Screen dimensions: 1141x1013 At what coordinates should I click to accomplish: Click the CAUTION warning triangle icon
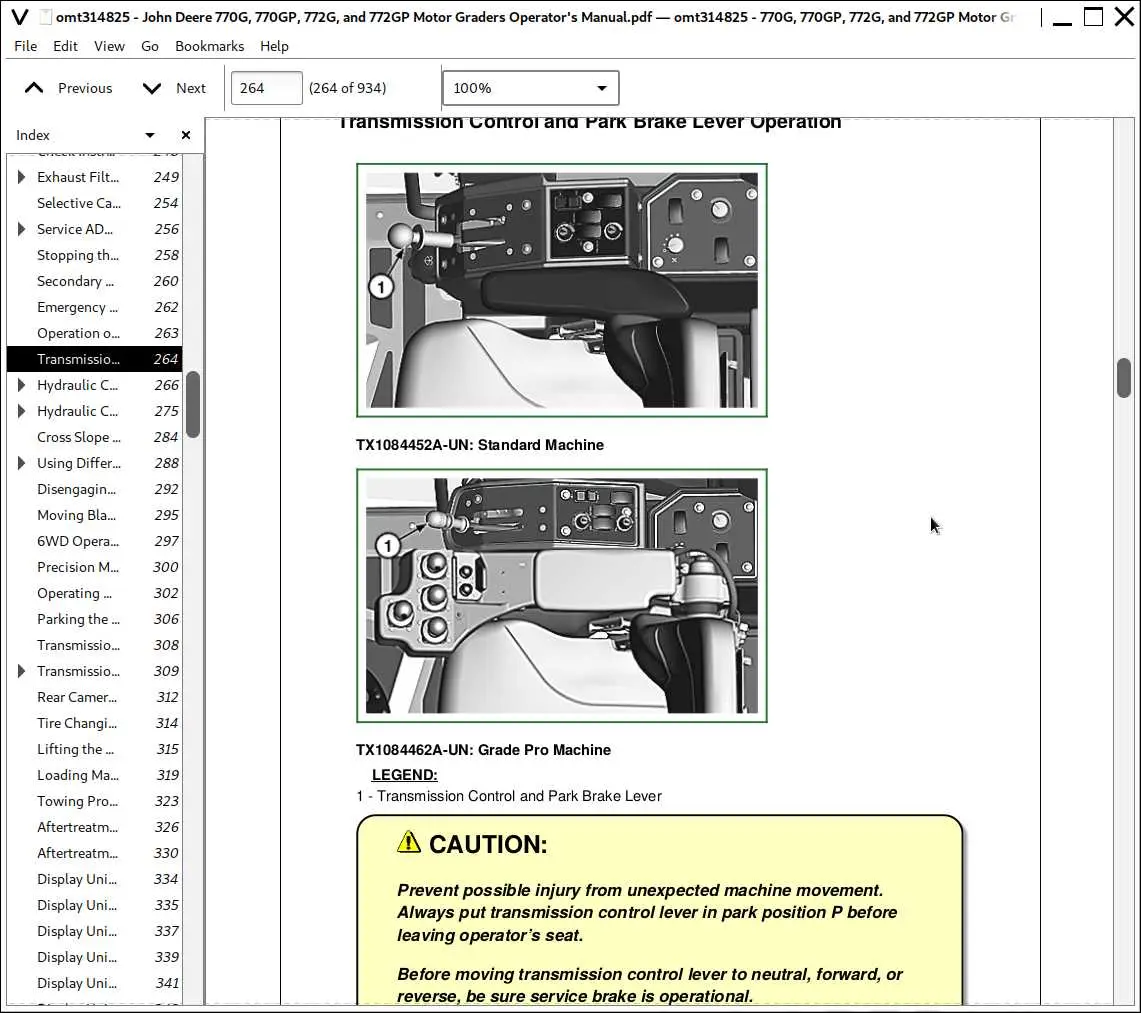tap(409, 842)
